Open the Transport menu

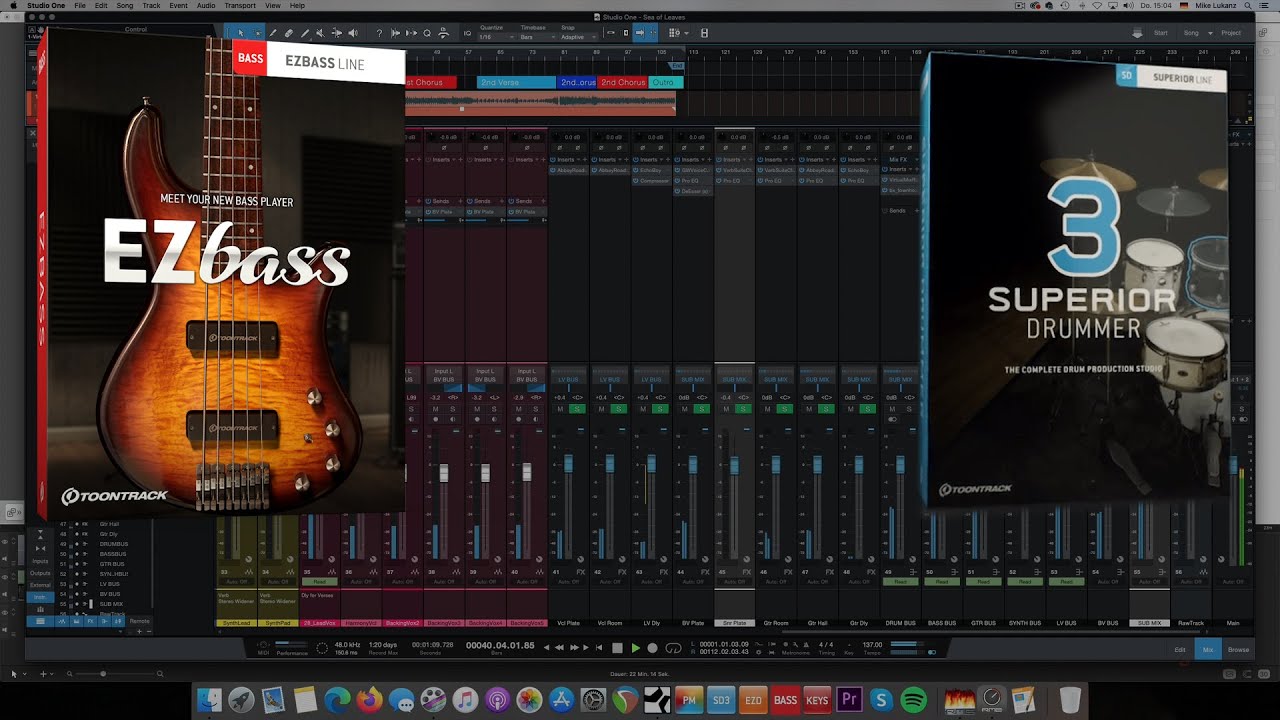[x=240, y=5]
